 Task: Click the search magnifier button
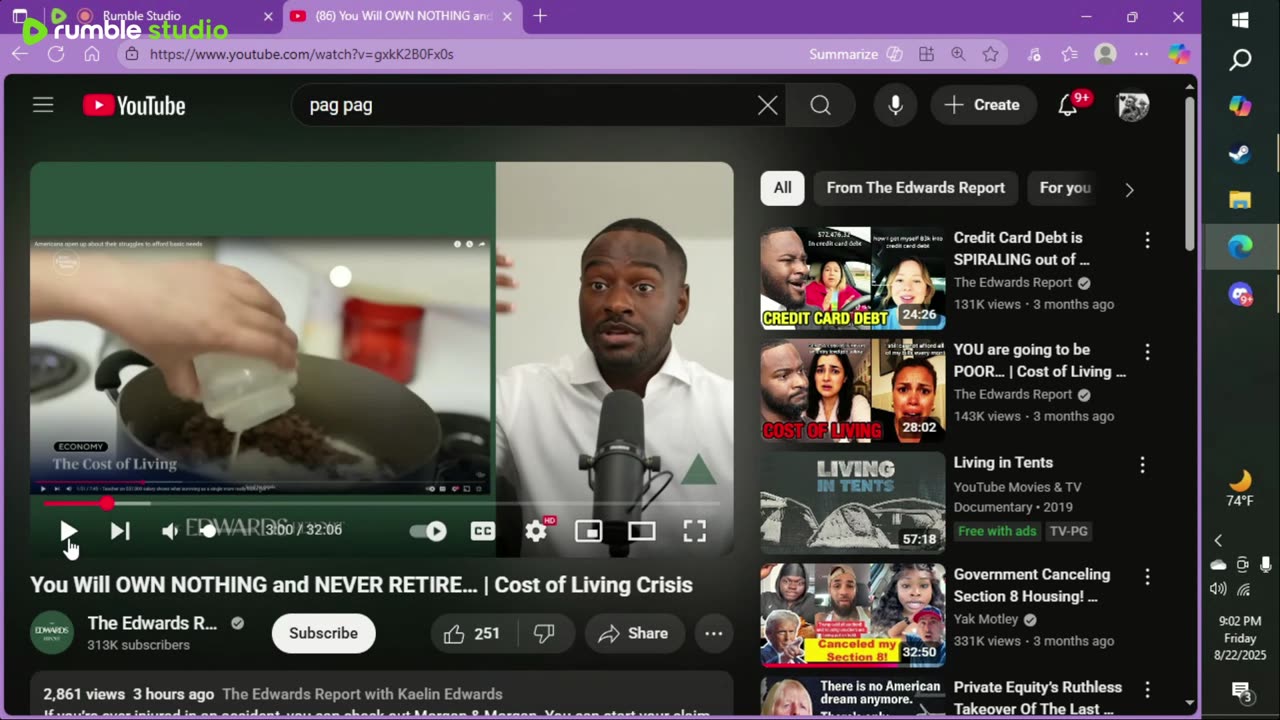820,105
